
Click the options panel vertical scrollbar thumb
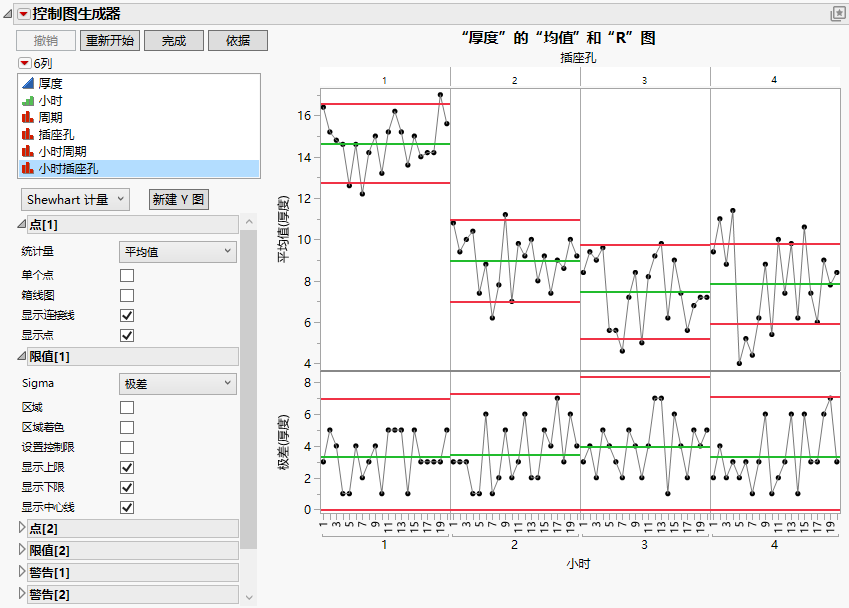[x=249, y=389]
